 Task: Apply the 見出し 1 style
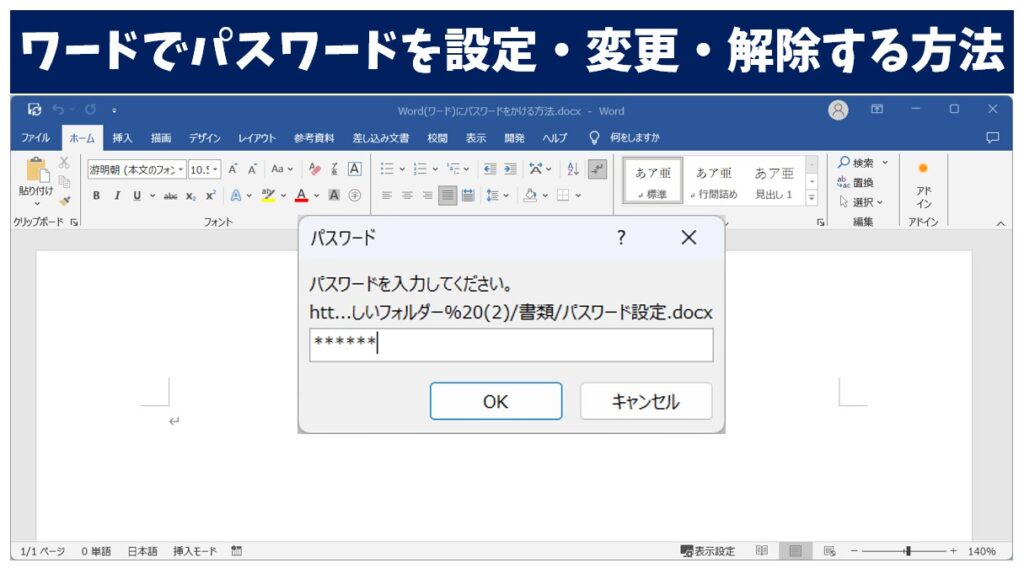coord(774,181)
